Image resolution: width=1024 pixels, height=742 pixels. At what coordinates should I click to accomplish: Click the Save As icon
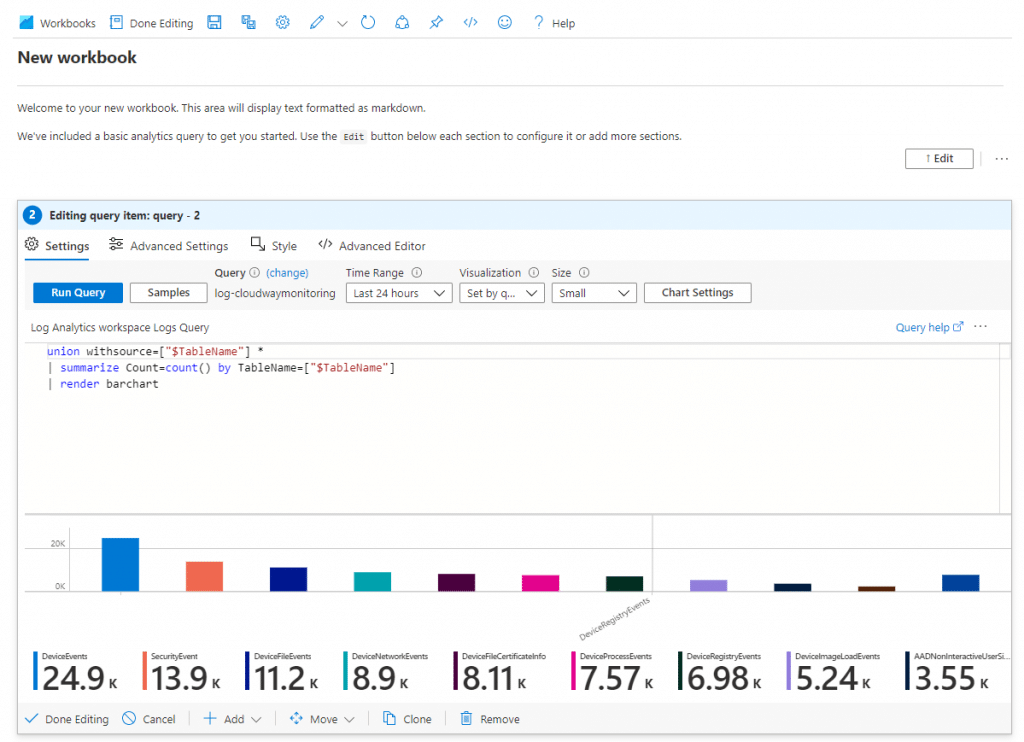click(x=248, y=23)
